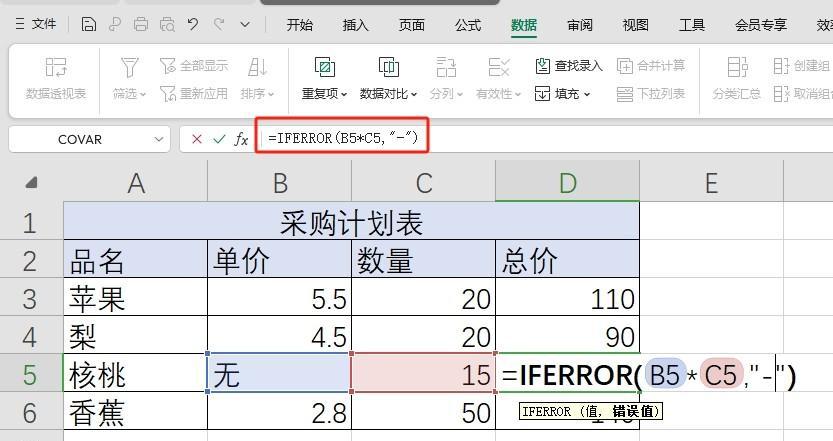The height and width of the screenshot is (441, 833).
Task: Open the 文件 menu
Action: tap(36, 24)
